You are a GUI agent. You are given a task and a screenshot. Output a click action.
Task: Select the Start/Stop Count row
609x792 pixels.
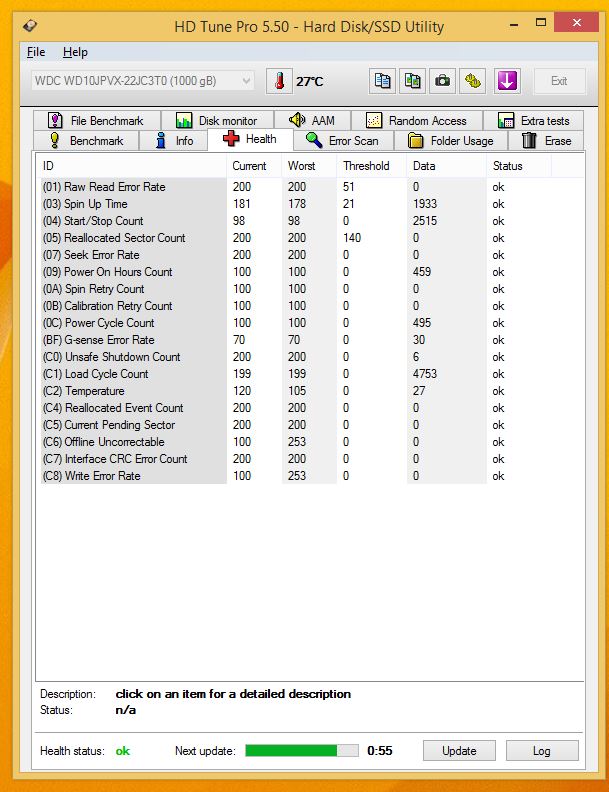295,221
